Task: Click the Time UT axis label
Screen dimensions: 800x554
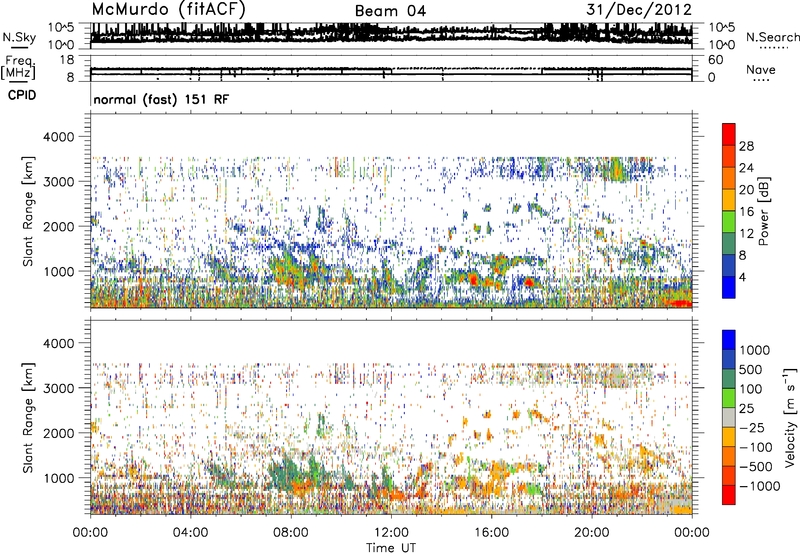Action: point(391,547)
